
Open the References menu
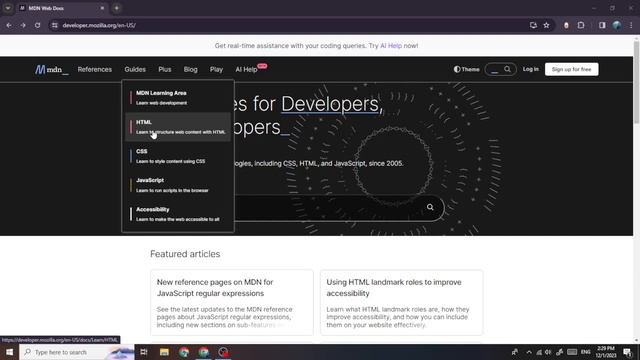coord(95,69)
